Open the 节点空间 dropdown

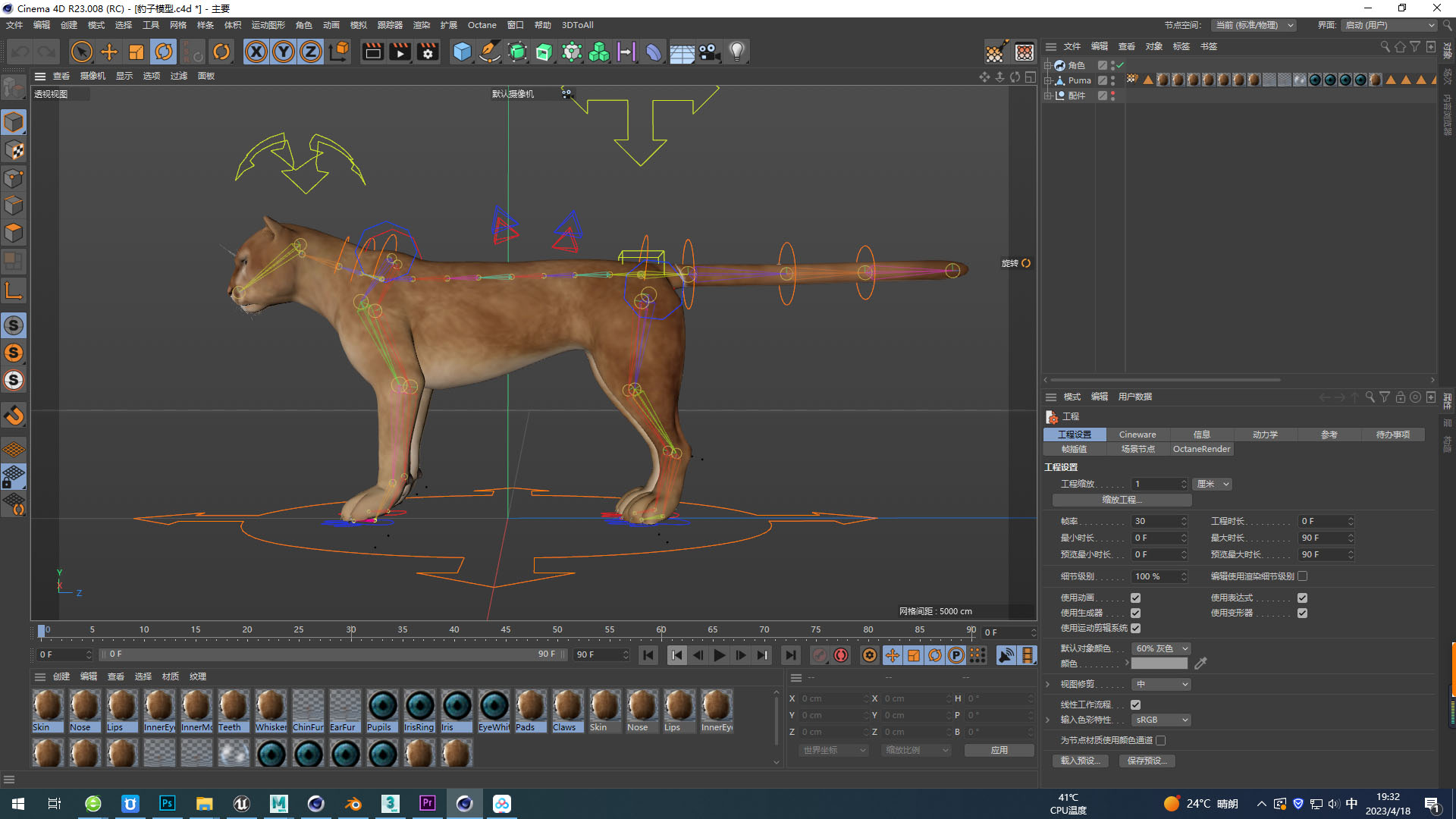(1253, 25)
